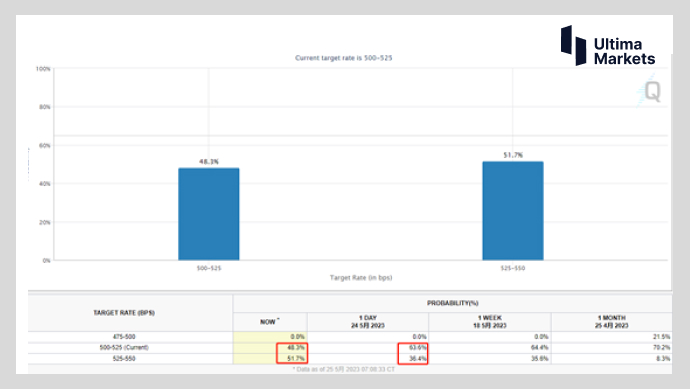
Task: Click the 'Current target rate is 500-525' title
Action: [344, 58]
